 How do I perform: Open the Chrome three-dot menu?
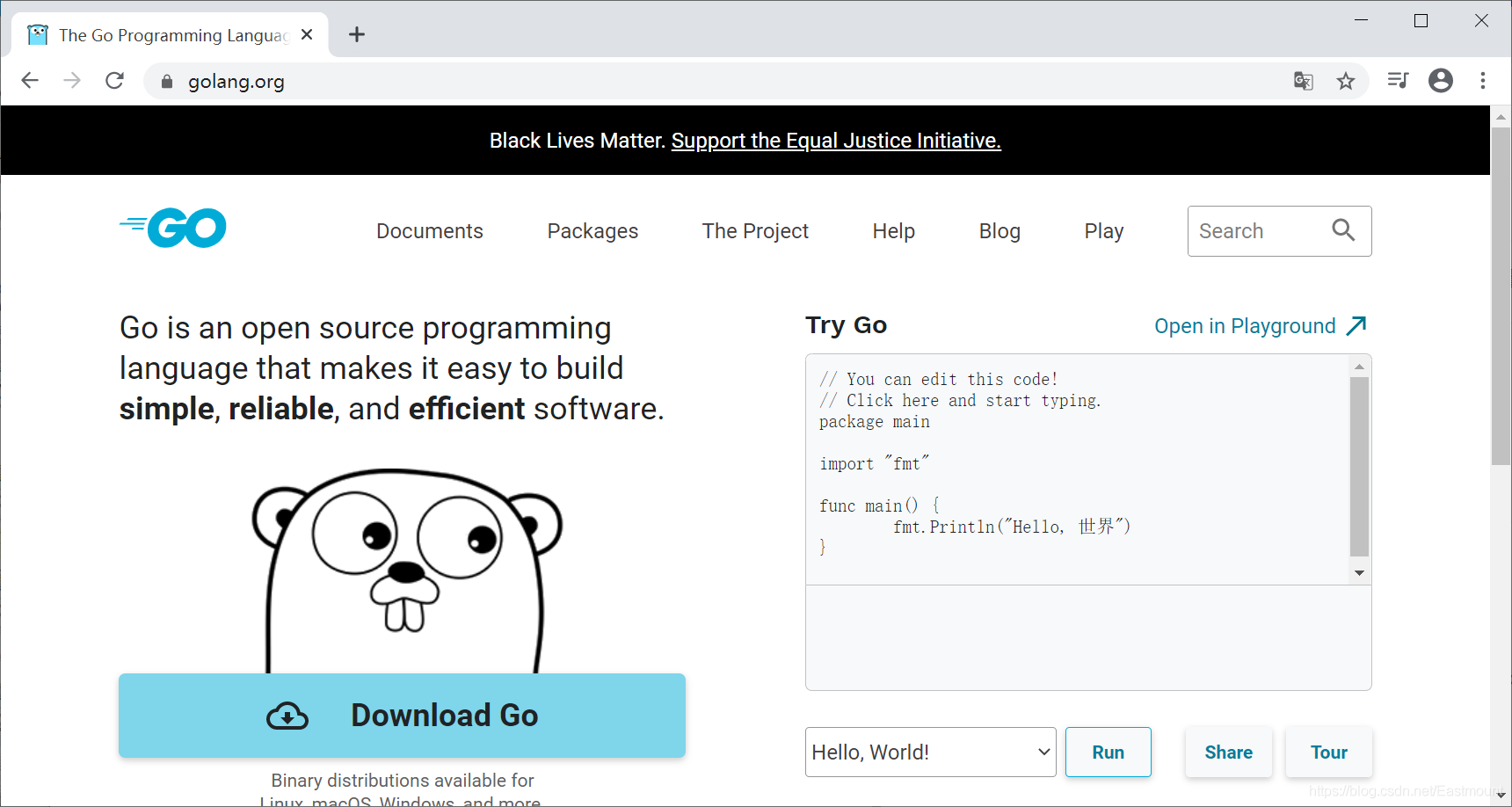[1483, 81]
